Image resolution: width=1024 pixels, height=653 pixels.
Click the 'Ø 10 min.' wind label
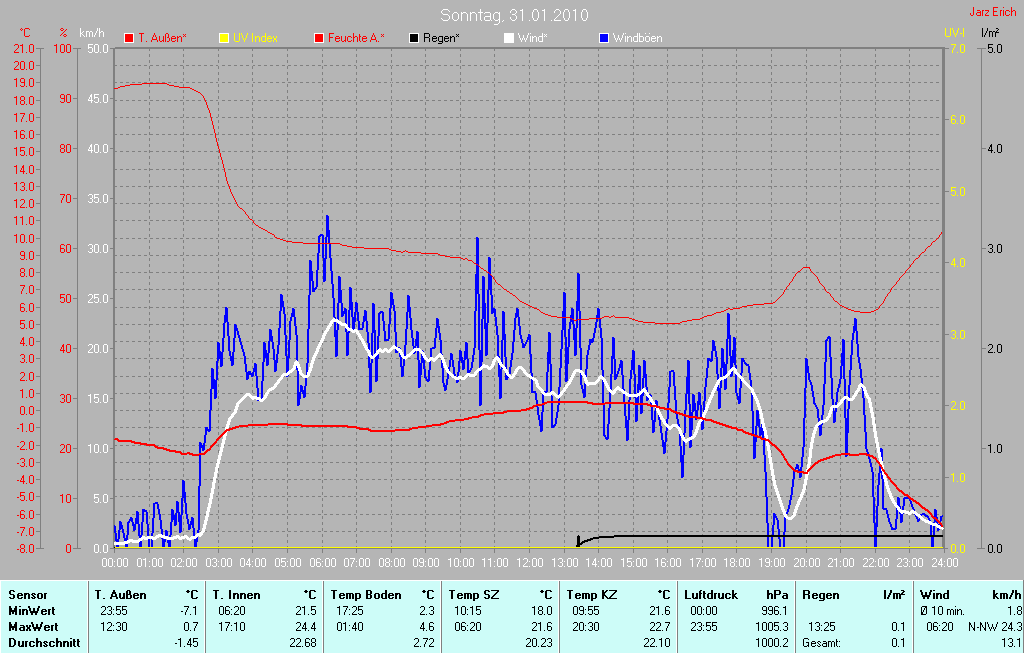point(942,611)
